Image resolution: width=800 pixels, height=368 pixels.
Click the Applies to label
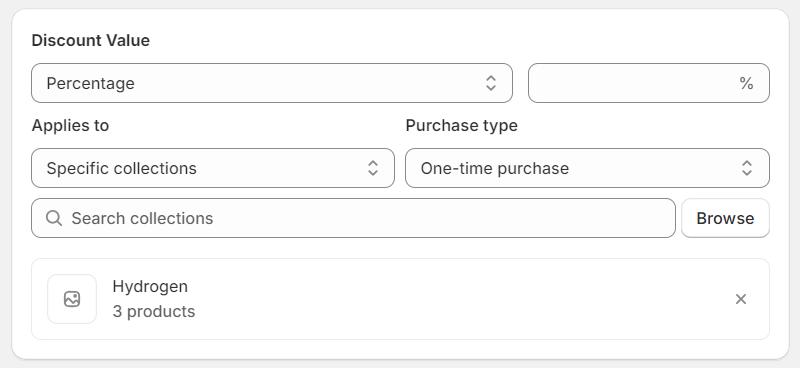click(70, 126)
